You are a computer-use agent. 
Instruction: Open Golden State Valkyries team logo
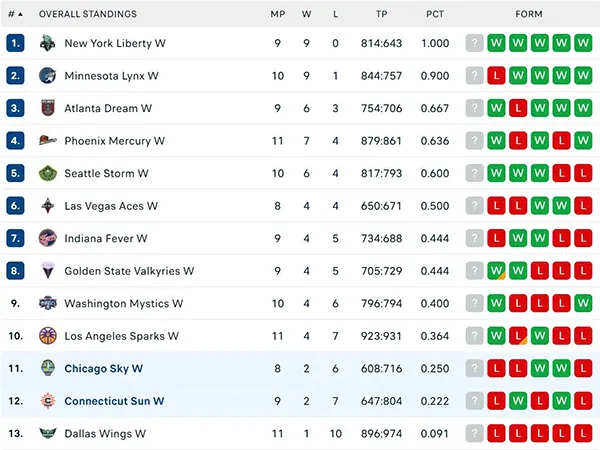coord(48,271)
